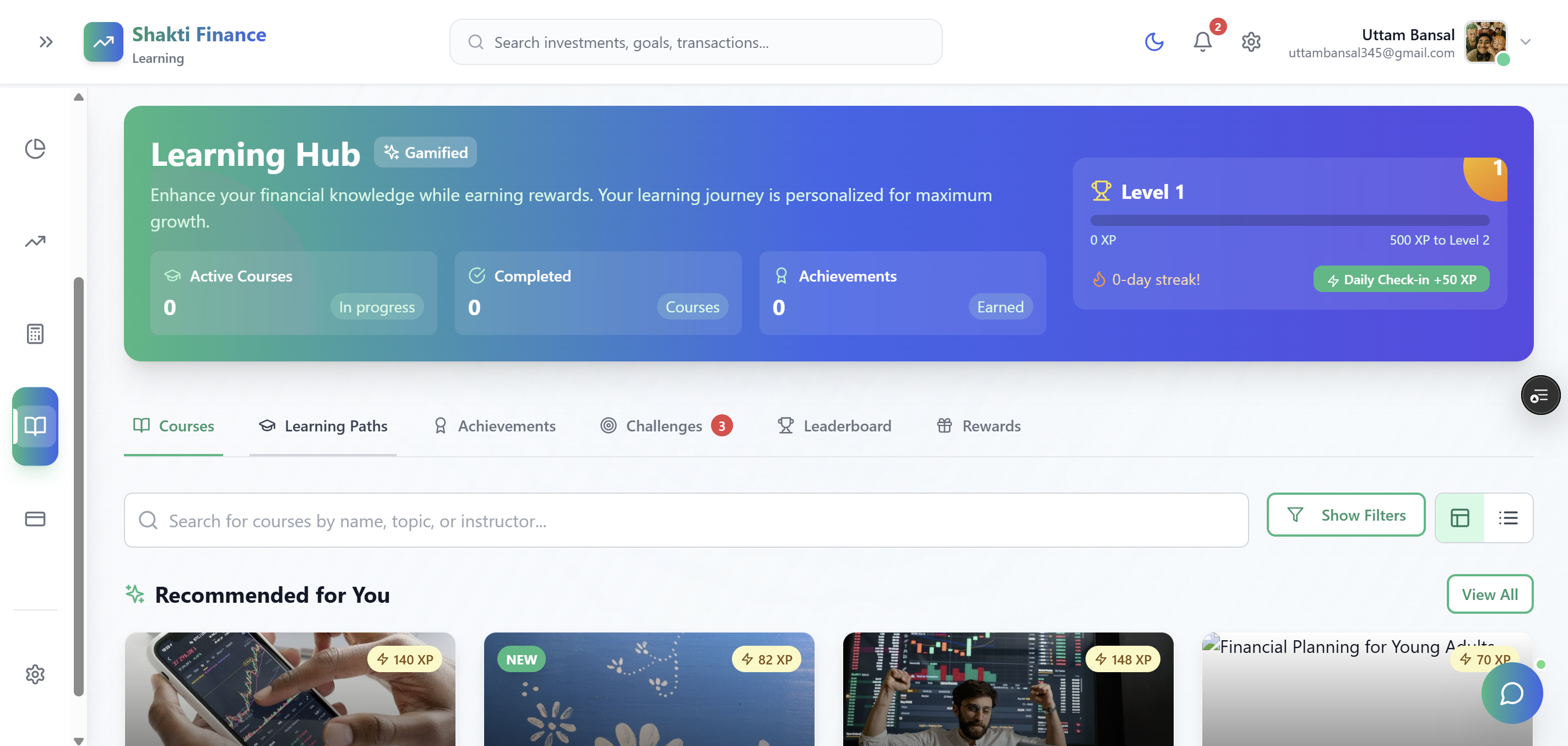Switch to list view layout
This screenshot has height=746, width=1568.
1508,518
